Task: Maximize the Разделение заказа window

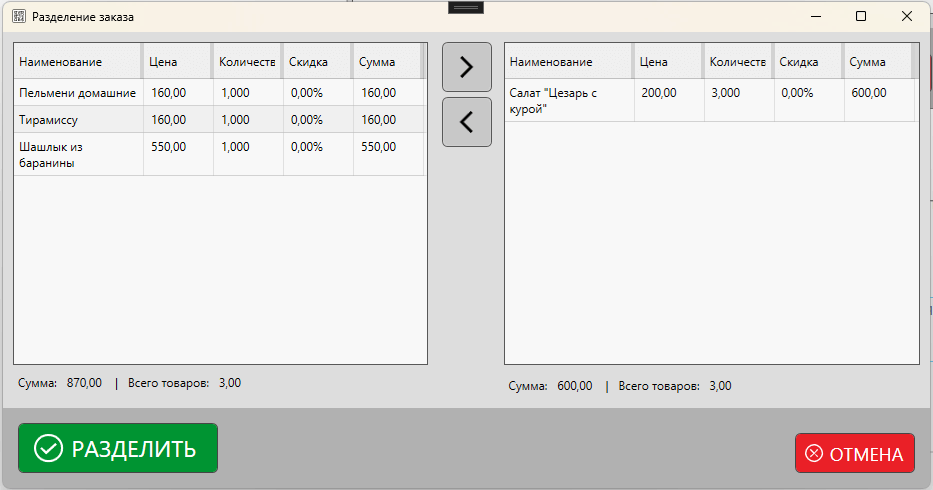Action: point(861,17)
